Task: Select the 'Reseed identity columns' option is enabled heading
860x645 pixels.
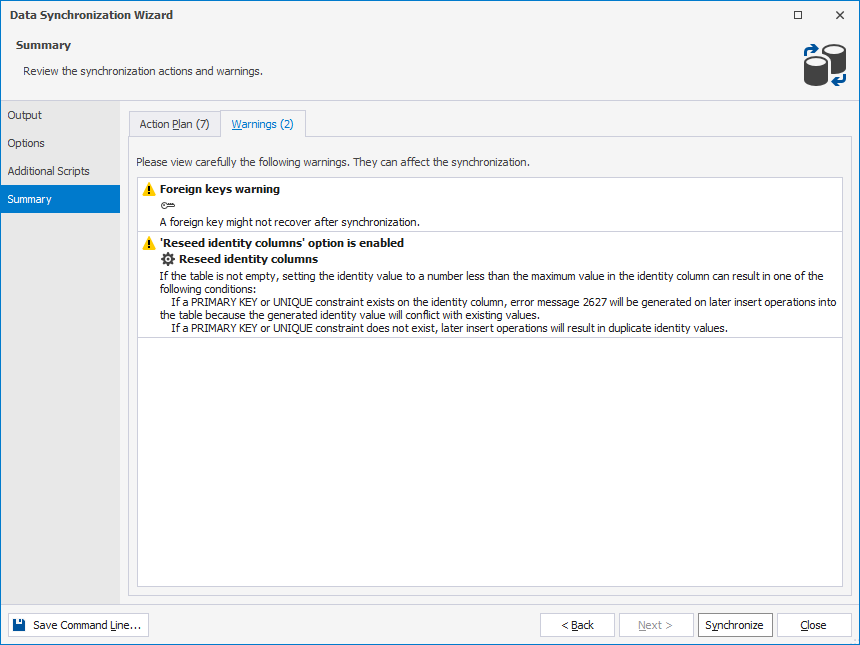Action: click(282, 243)
